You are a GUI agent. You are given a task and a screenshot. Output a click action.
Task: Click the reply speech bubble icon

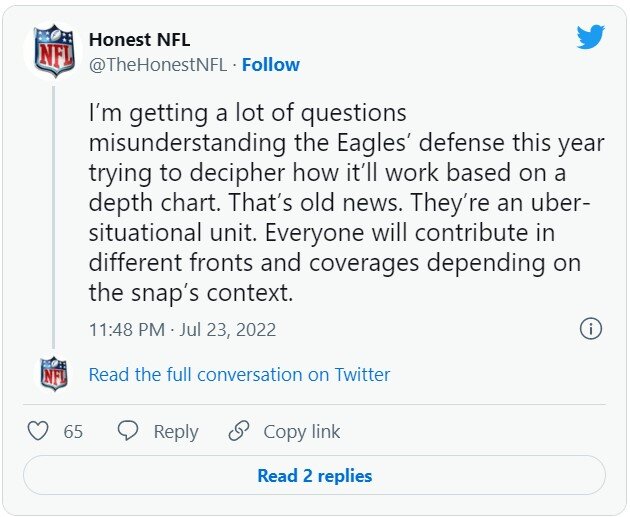pyautogui.click(x=128, y=431)
